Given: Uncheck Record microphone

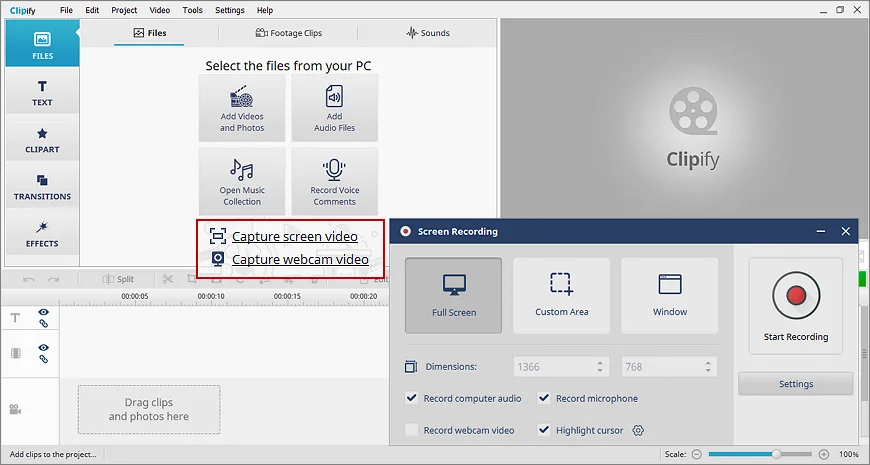Looking at the screenshot, I should tap(544, 398).
